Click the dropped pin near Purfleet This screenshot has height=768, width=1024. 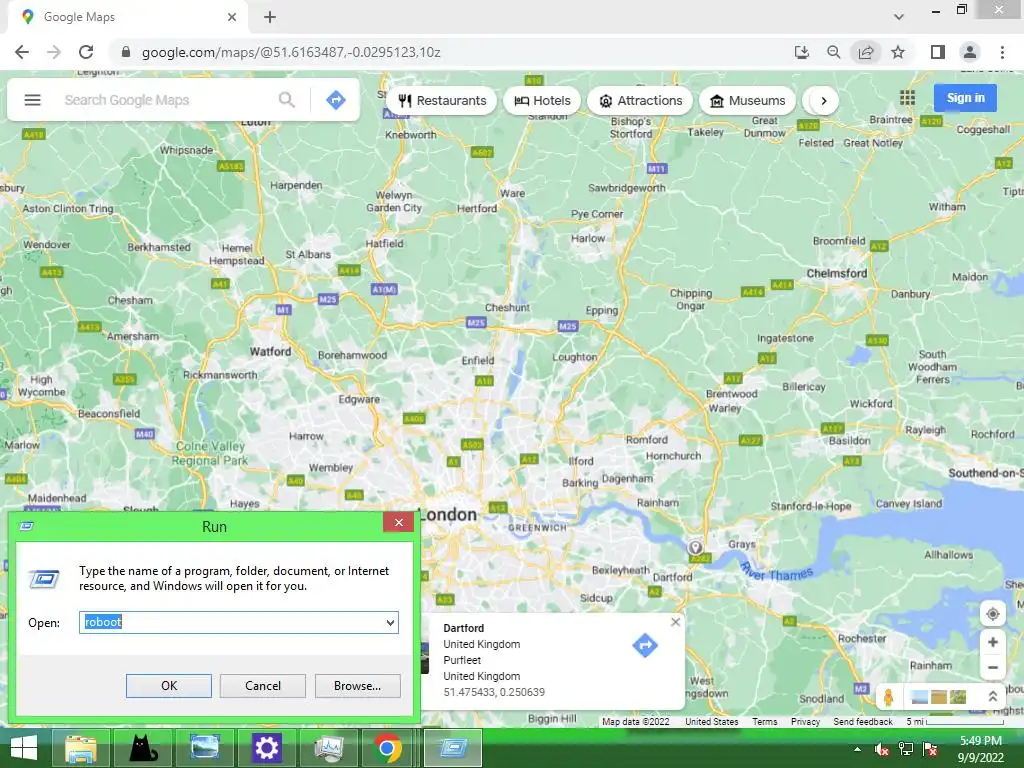[696, 547]
